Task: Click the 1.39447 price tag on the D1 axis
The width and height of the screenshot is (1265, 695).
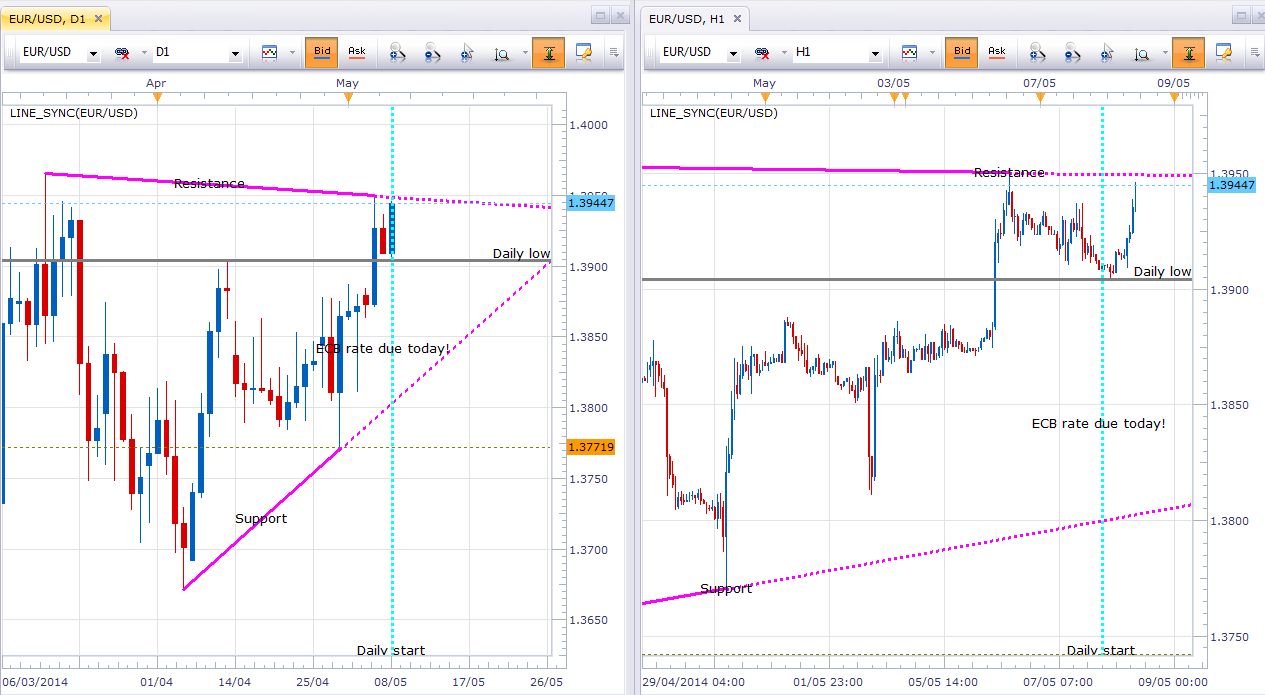Action: (590, 203)
